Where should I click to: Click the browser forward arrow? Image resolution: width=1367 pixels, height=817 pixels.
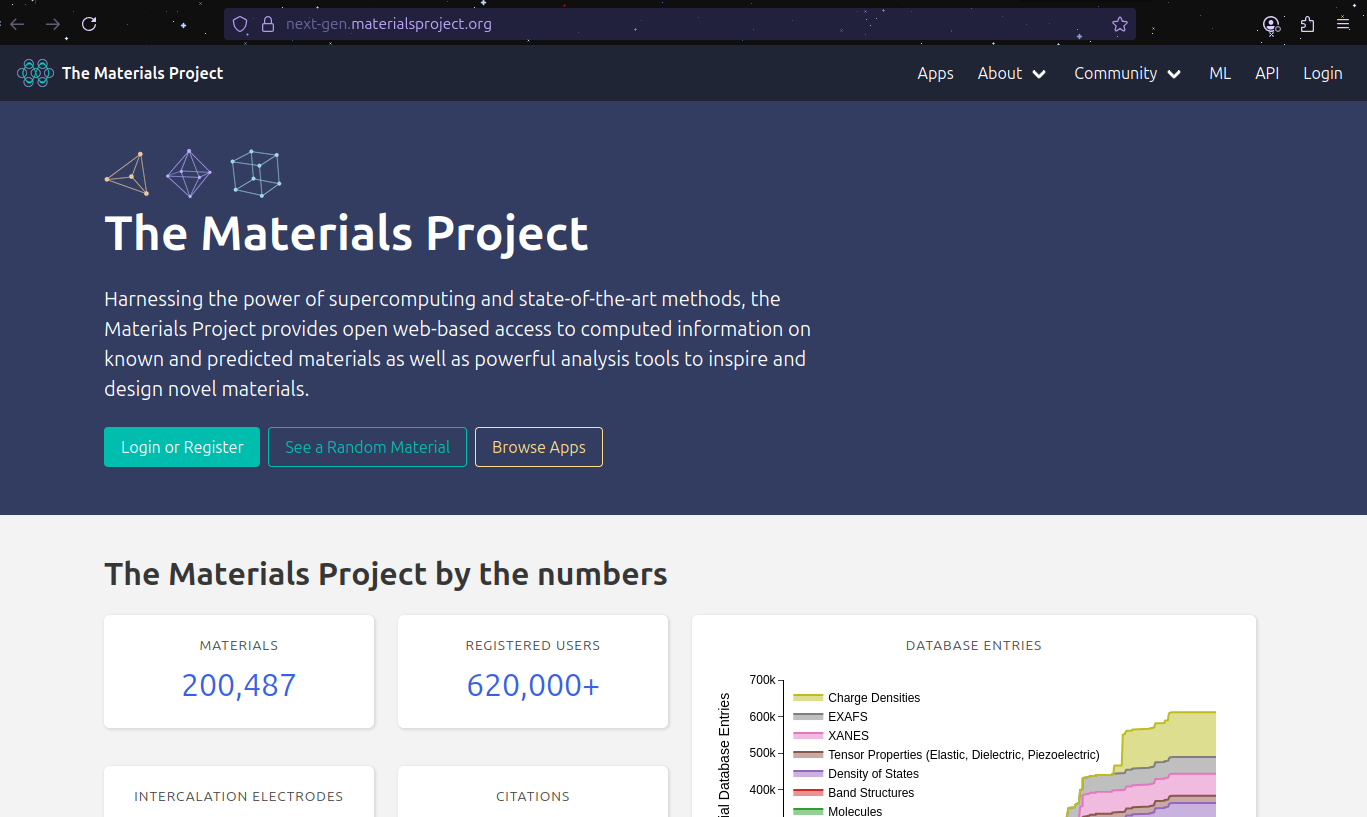(x=53, y=24)
